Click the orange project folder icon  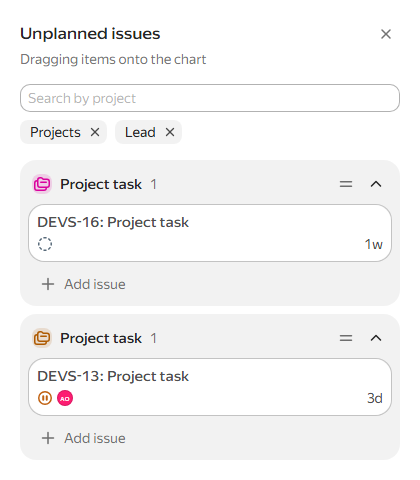pos(42,338)
